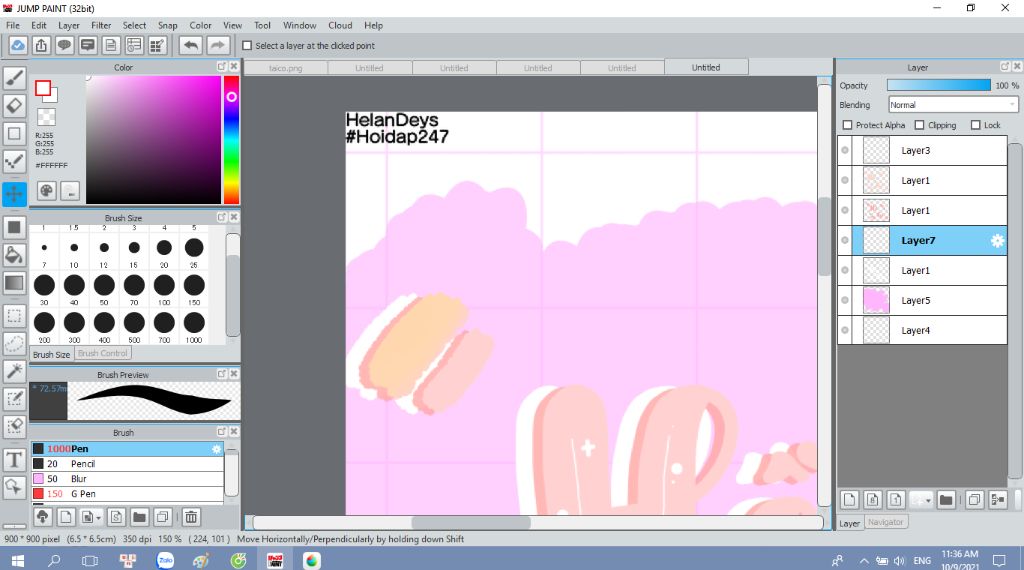
Task: Open the File menu
Action: [13, 25]
